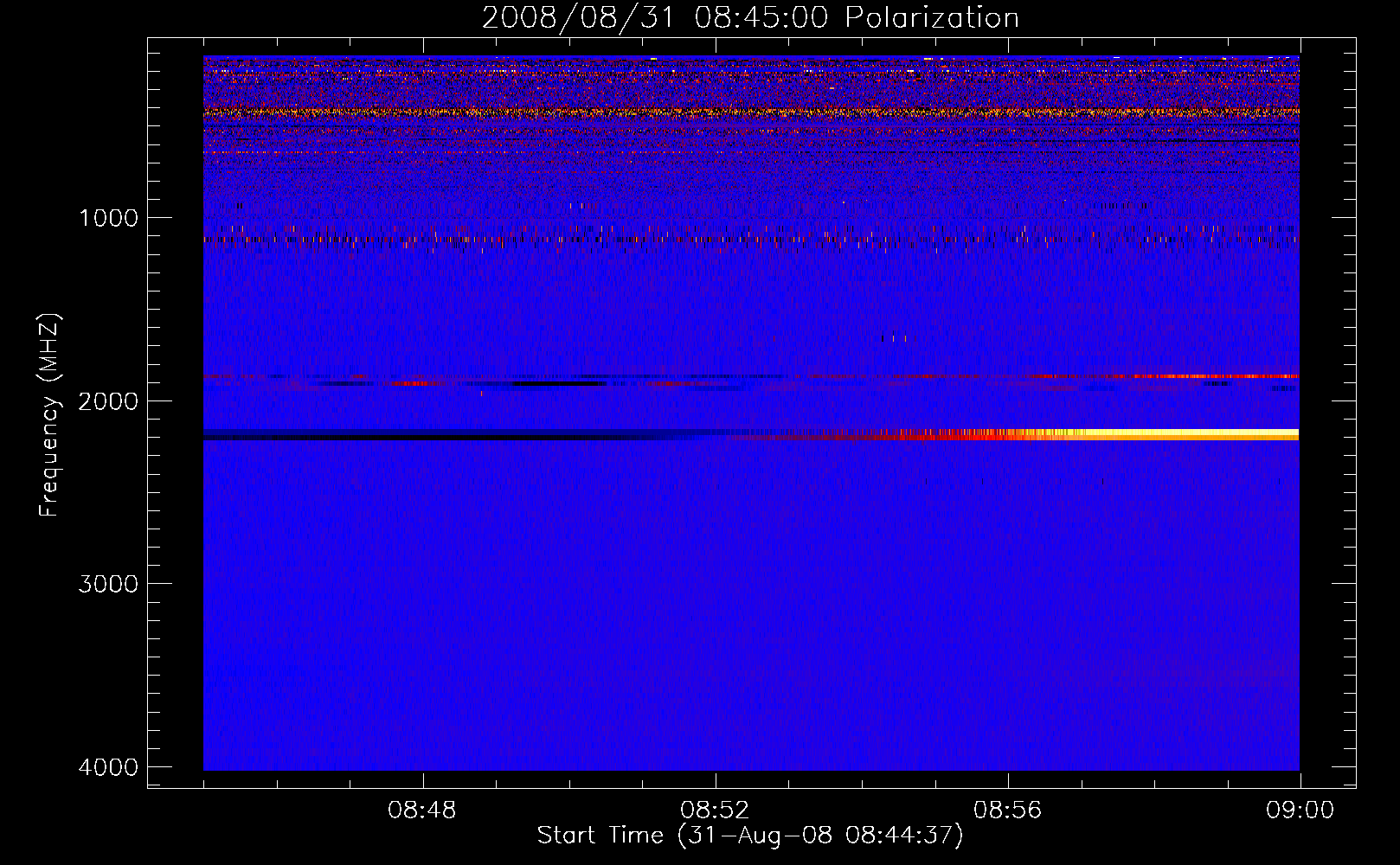Click the orange noise band near 400 MHz
1400x865 pixels.
pos(751,112)
